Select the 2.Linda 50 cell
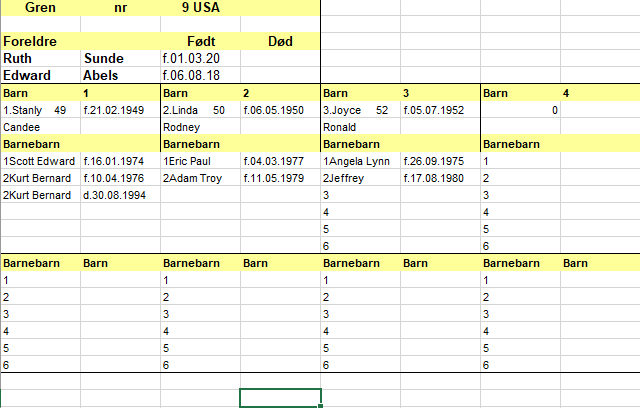Viewport: 641px width, 408px height. 200,110
